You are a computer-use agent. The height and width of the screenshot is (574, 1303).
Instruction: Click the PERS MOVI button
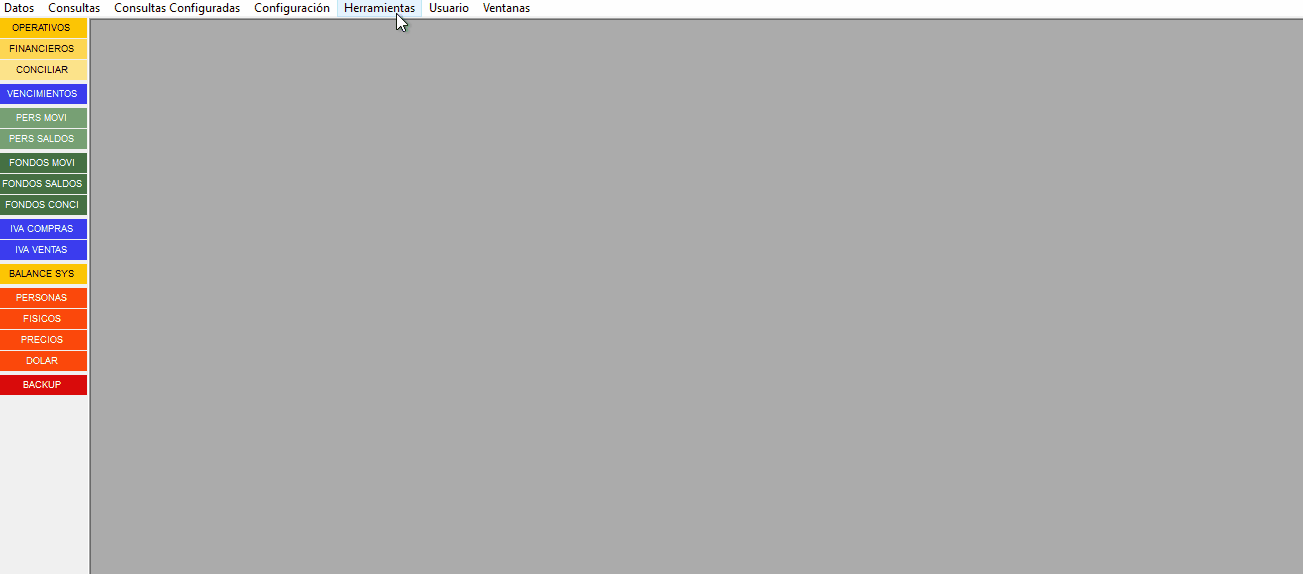43,118
